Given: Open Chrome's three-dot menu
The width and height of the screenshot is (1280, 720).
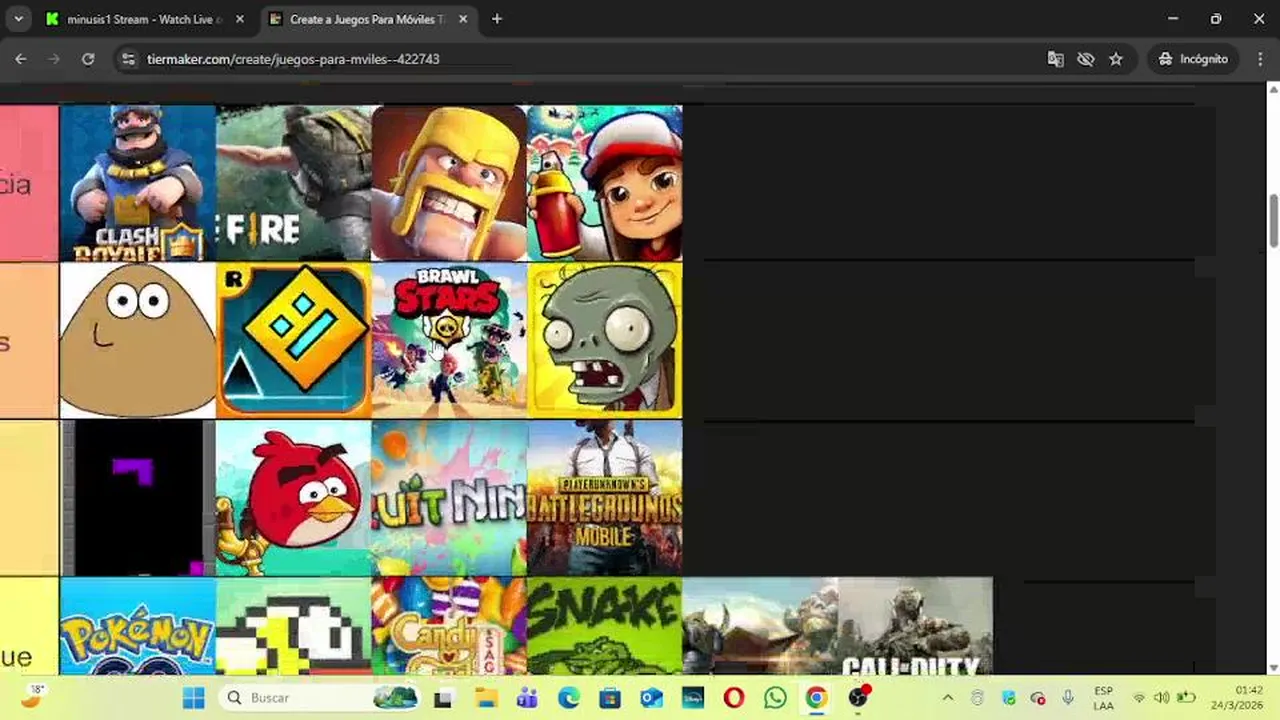Looking at the screenshot, I should [x=1260, y=59].
